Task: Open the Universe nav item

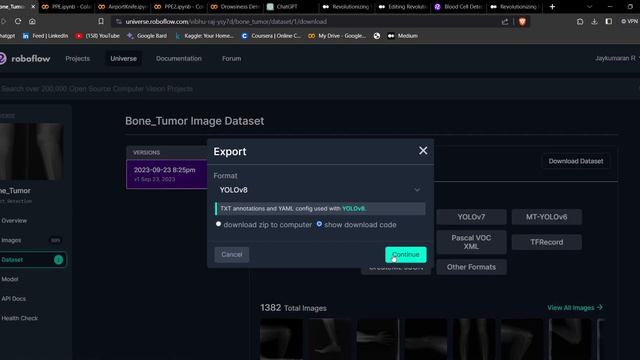Action: (x=123, y=58)
